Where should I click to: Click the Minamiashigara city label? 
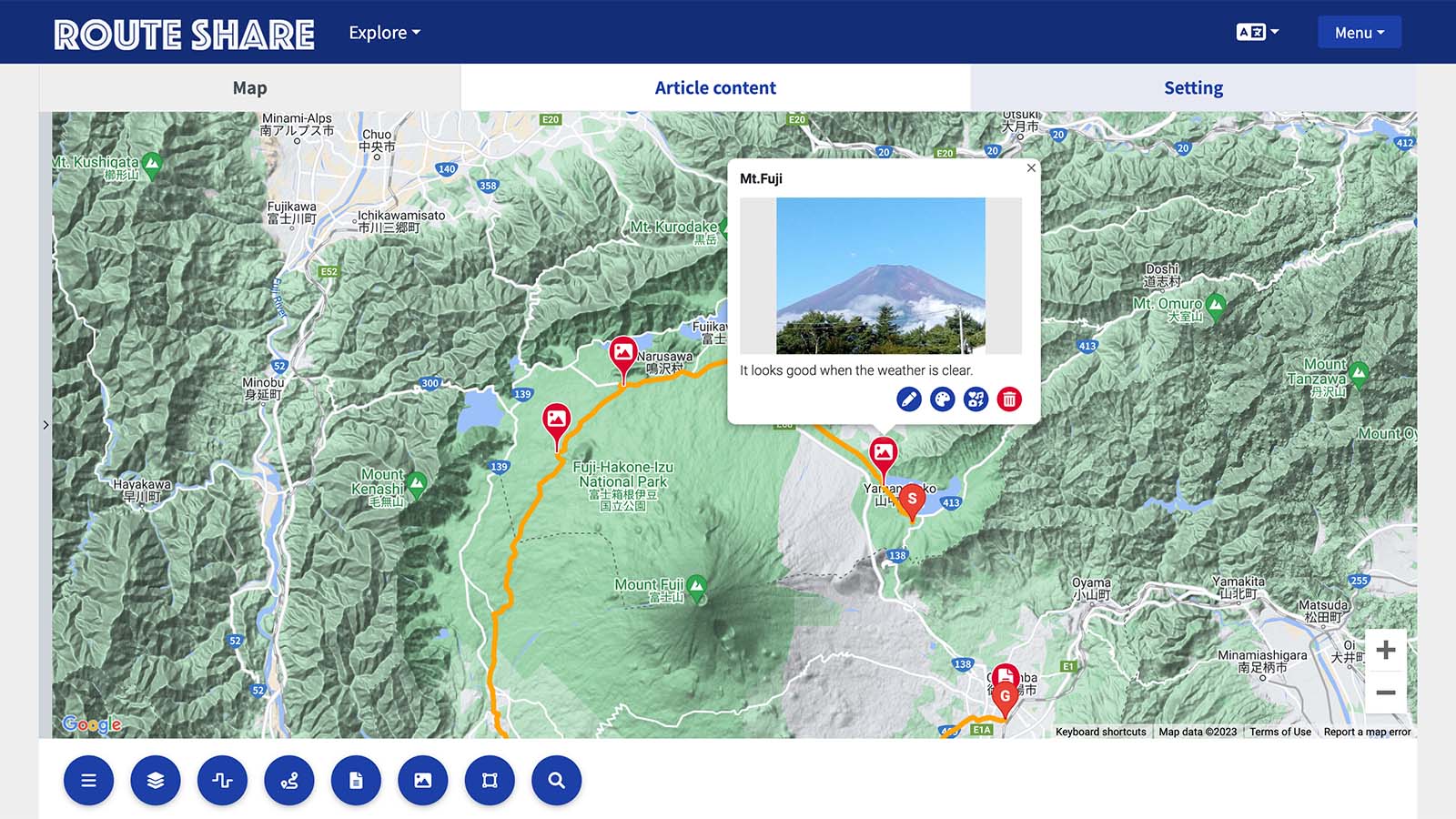coord(1262,661)
